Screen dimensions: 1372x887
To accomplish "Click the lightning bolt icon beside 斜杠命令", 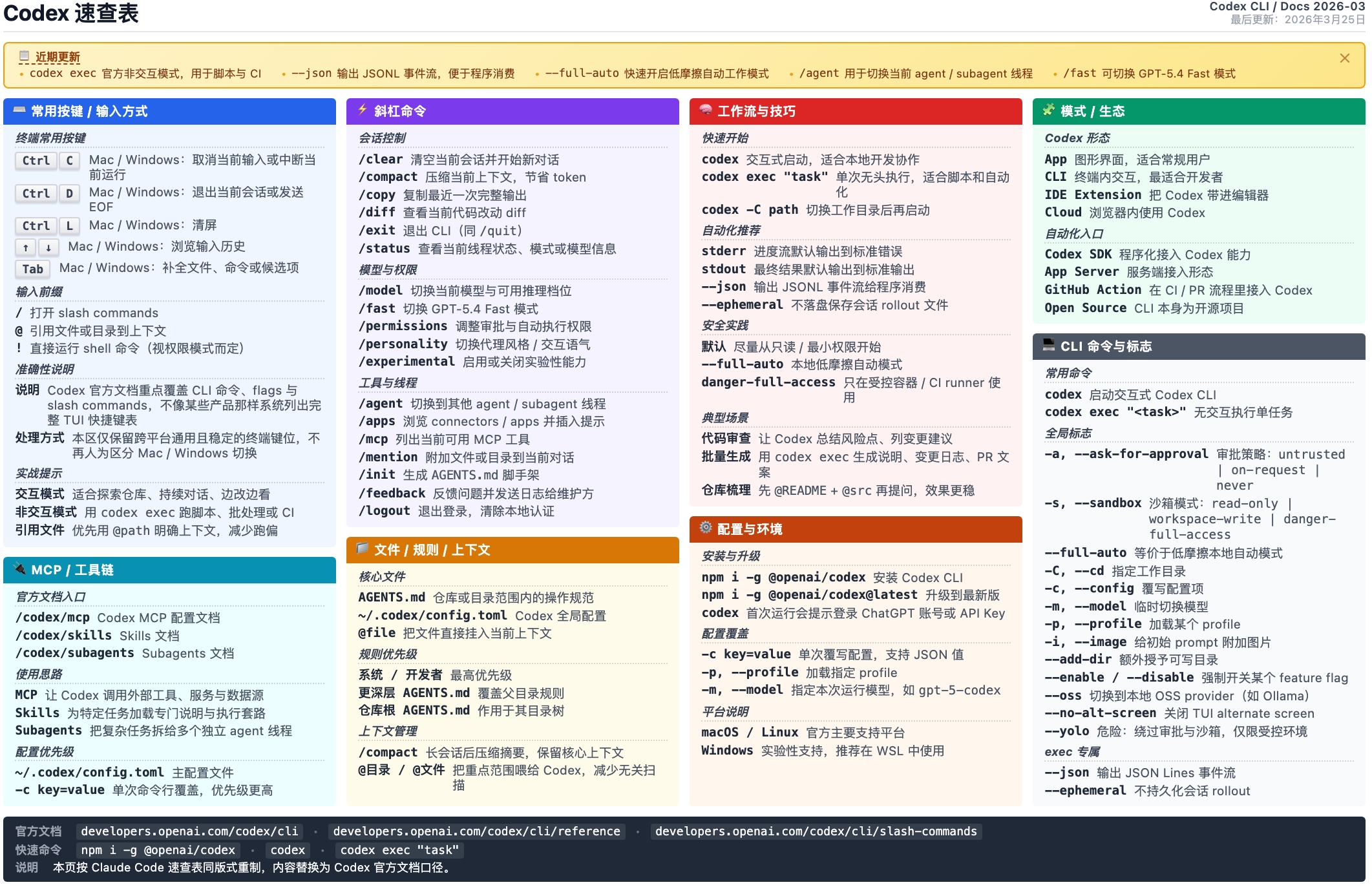I will pyautogui.click(x=363, y=110).
